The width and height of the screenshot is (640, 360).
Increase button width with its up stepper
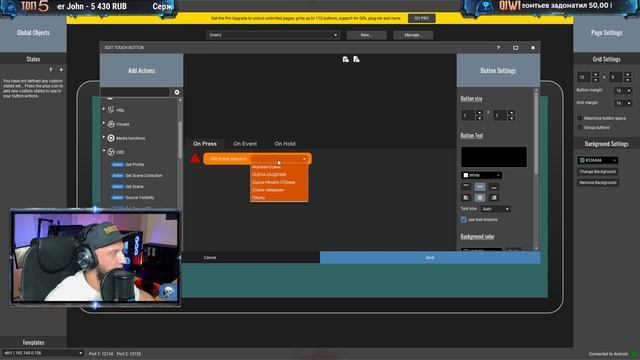point(480,112)
